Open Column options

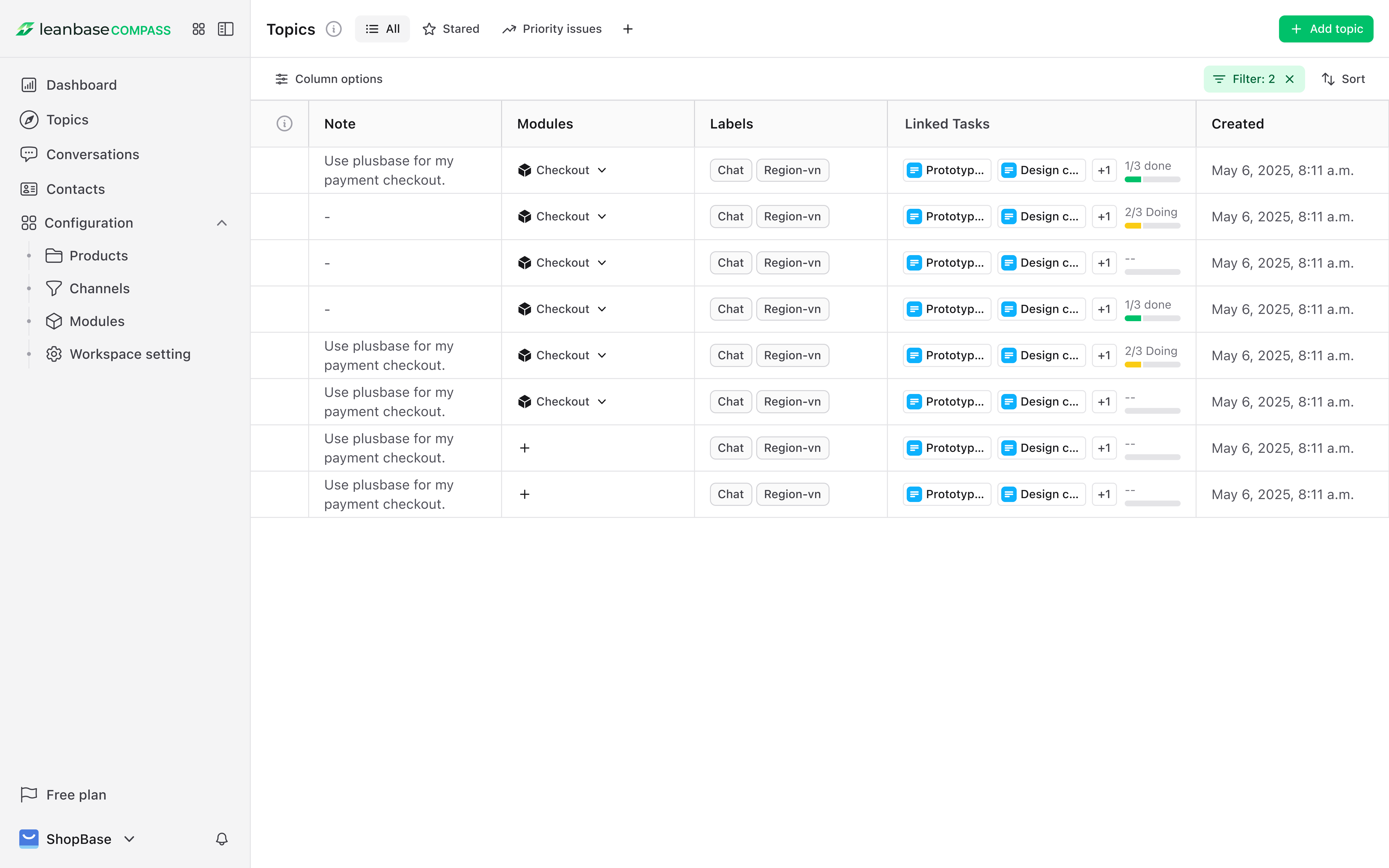tap(329, 79)
